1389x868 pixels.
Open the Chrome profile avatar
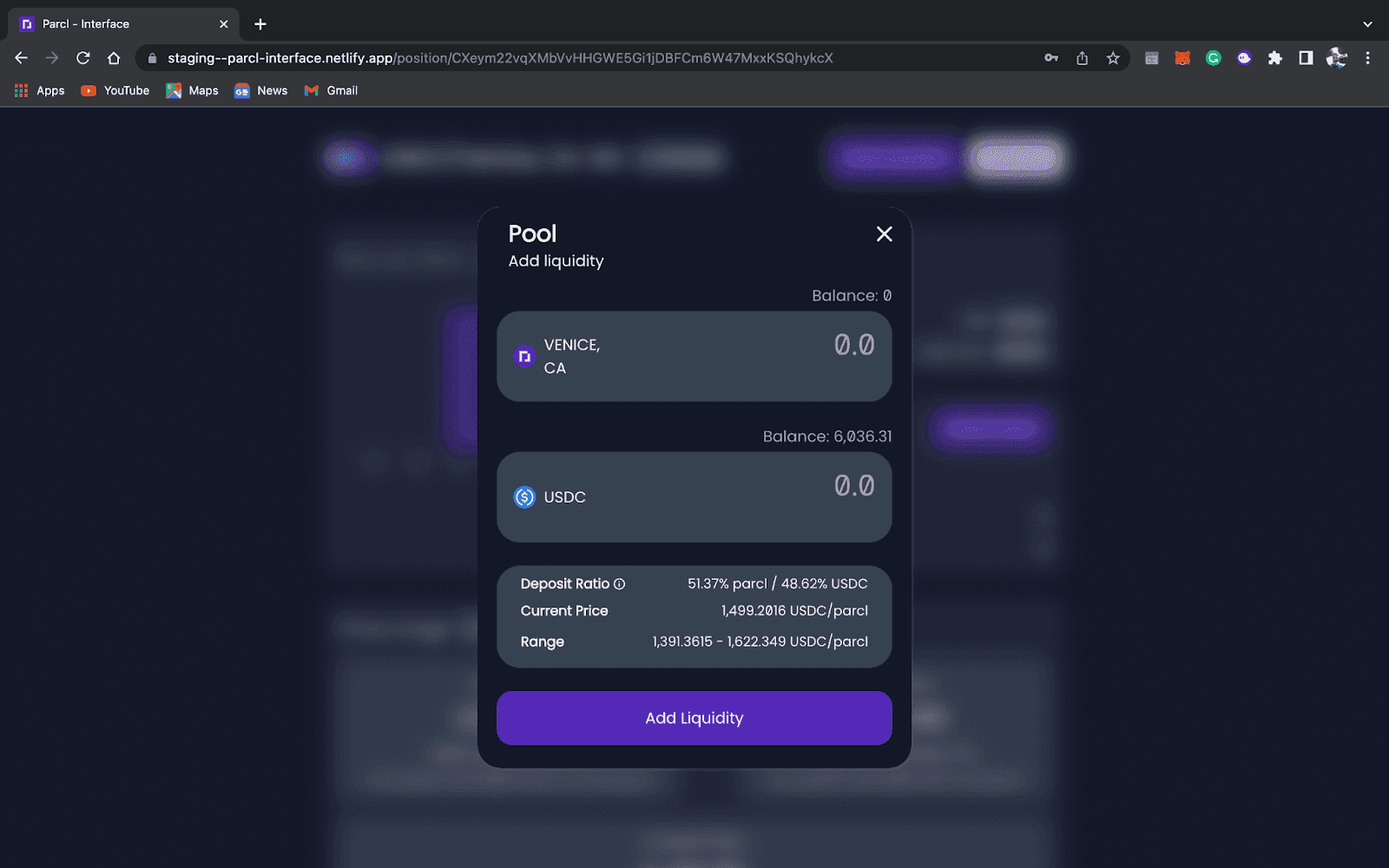(x=1337, y=58)
